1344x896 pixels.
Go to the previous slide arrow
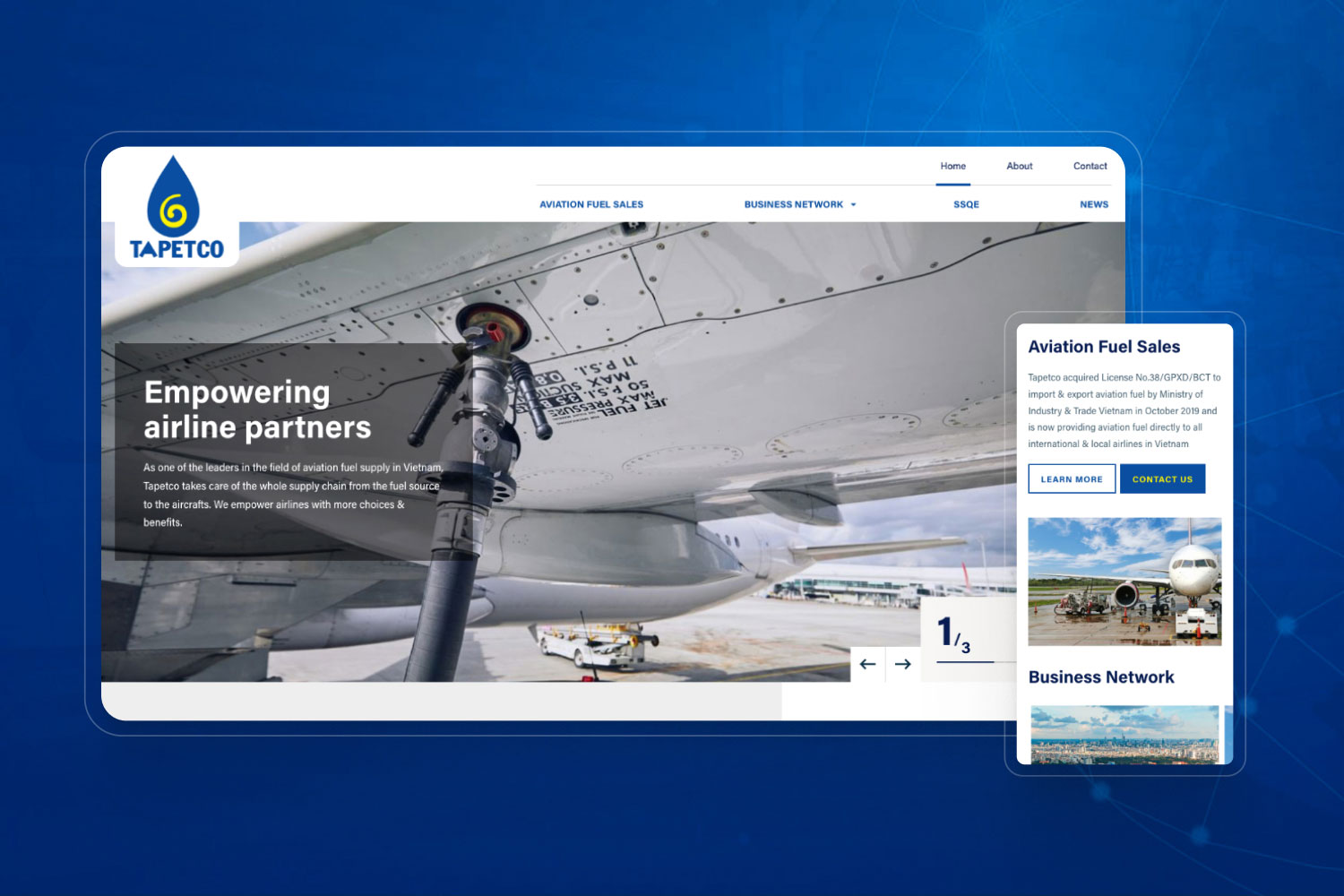[867, 664]
